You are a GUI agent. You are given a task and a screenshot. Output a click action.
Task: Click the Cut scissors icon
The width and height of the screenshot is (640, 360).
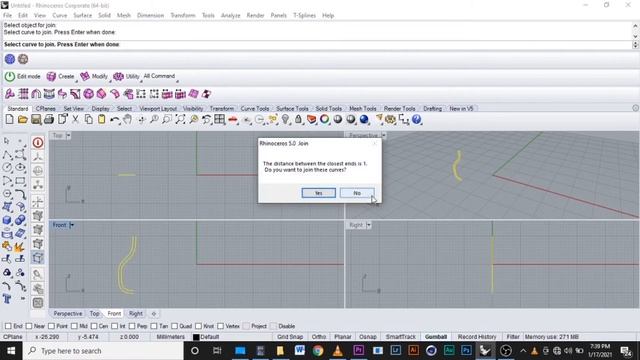click(76, 120)
